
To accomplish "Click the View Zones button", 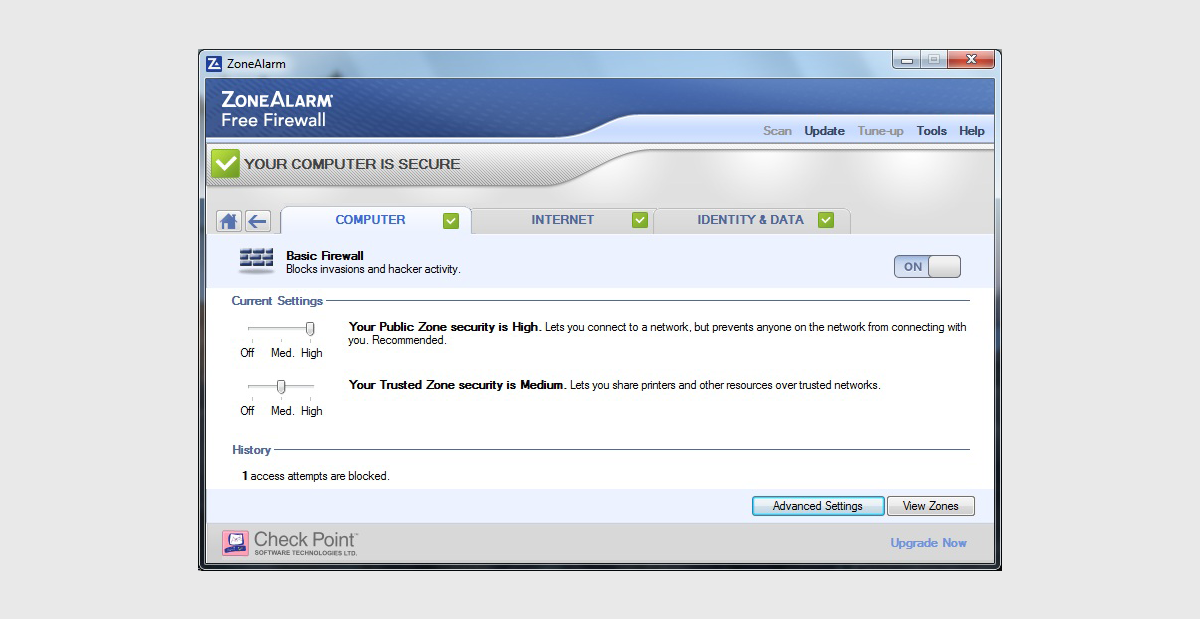I will (x=931, y=506).
